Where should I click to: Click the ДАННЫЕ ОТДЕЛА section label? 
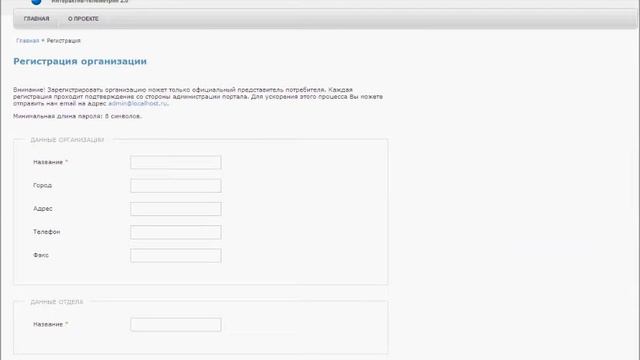pos(57,302)
